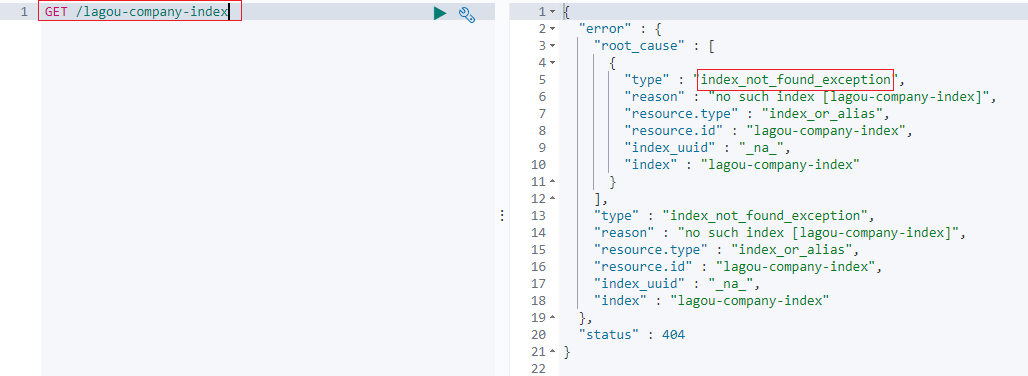The height and width of the screenshot is (376, 1028).
Task: Click "reason" entry on response line 14
Action: 781,233
